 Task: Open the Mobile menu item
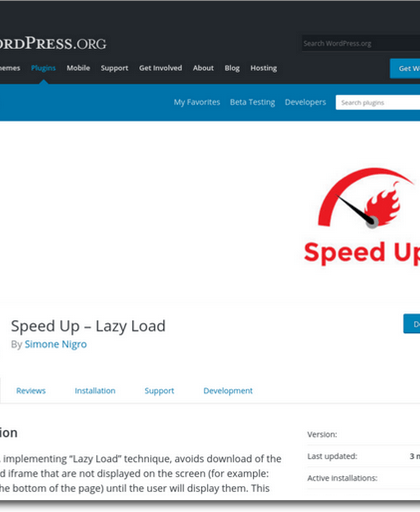pos(78,68)
